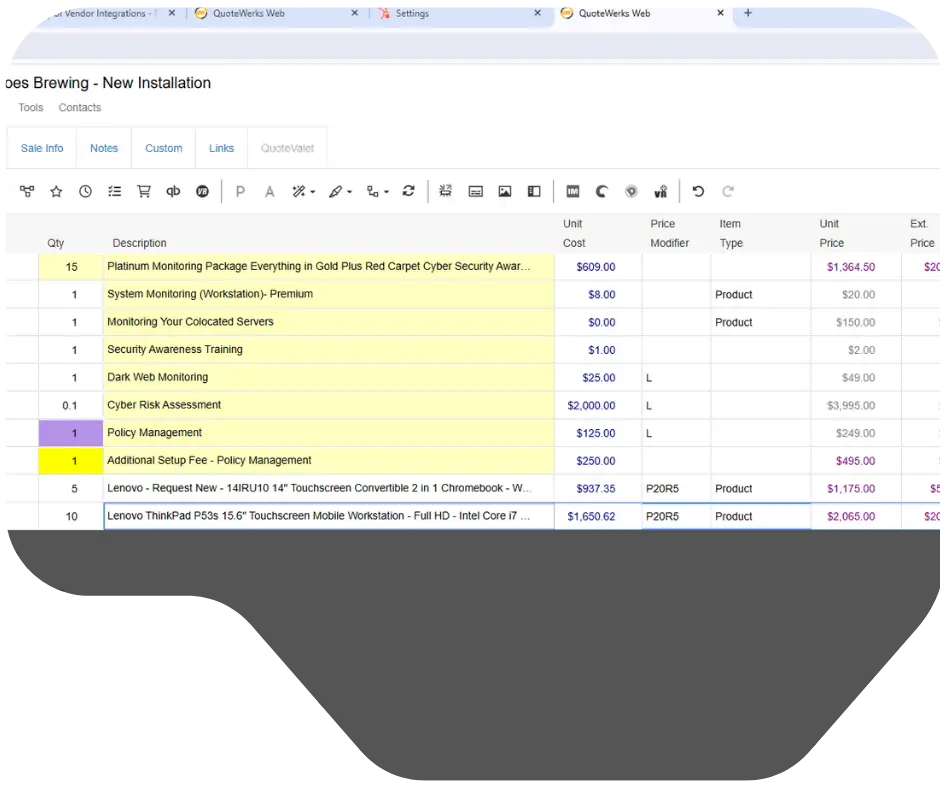Open the Contacts menu
The image size is (940, 788).
[x=79, y=107]
